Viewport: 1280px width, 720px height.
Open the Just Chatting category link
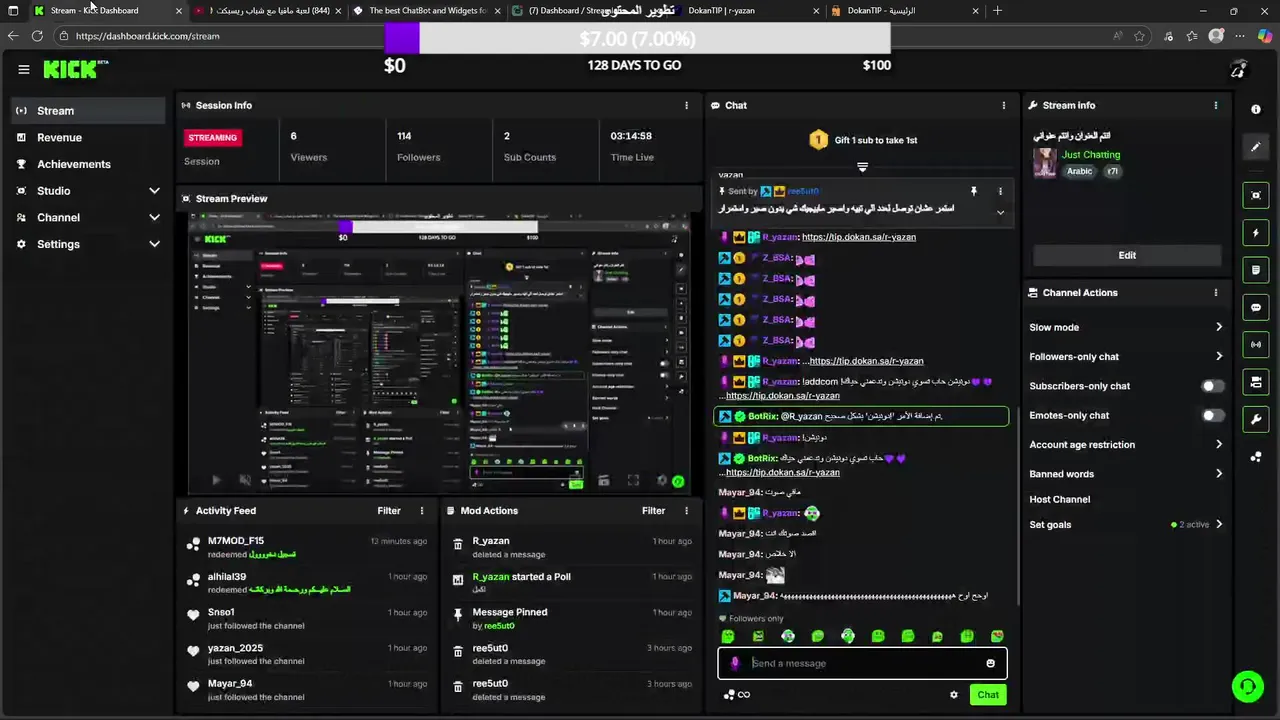(x=1091, y=155)
